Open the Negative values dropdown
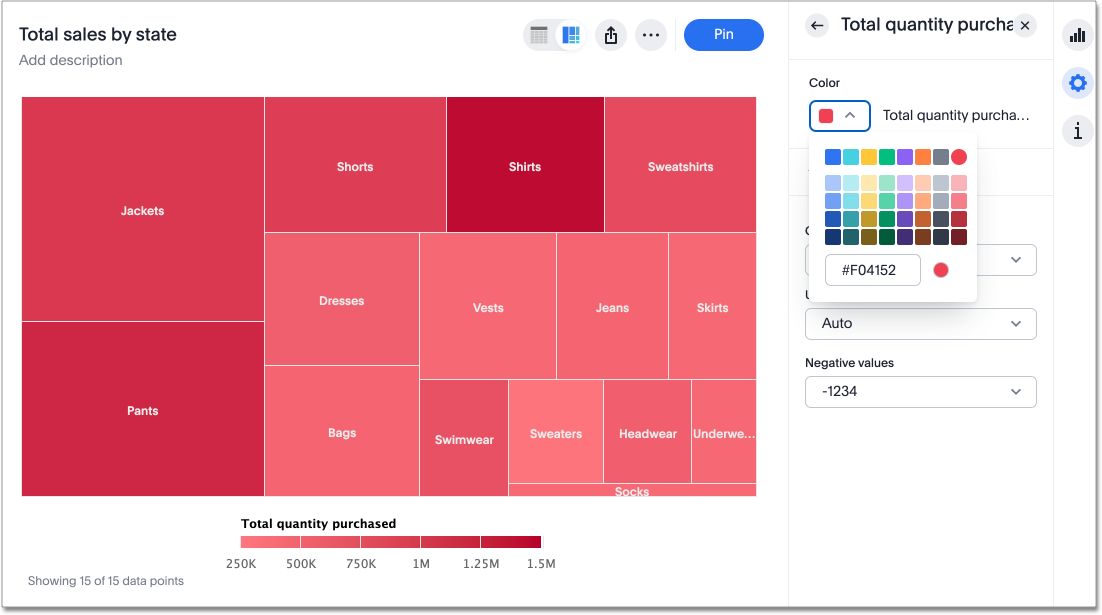This screenshot has height=615, width=1102. coord(919,392)
